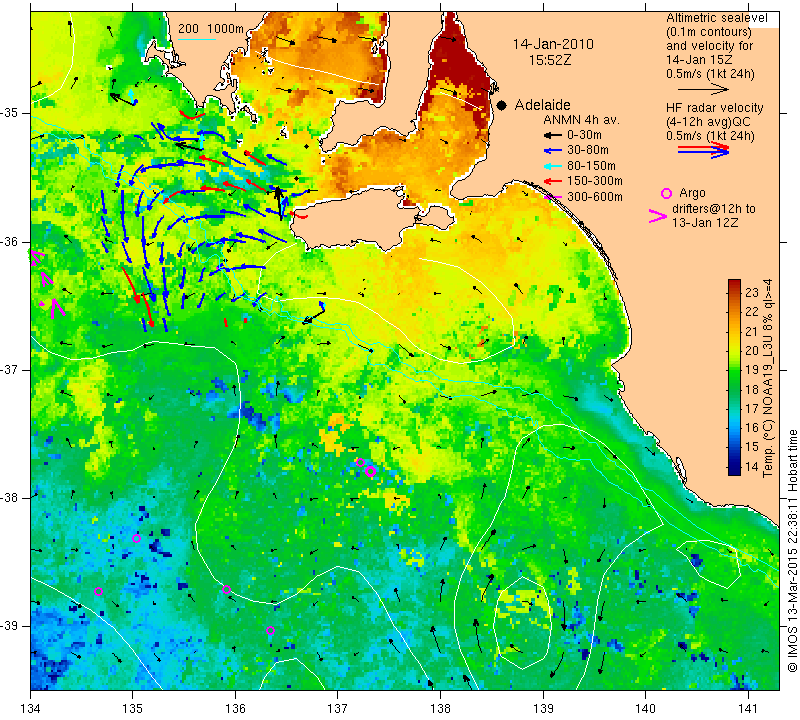Click the black altimetric velocity scale arrow
The image size is (800, 720).
(x=703, y=89)
